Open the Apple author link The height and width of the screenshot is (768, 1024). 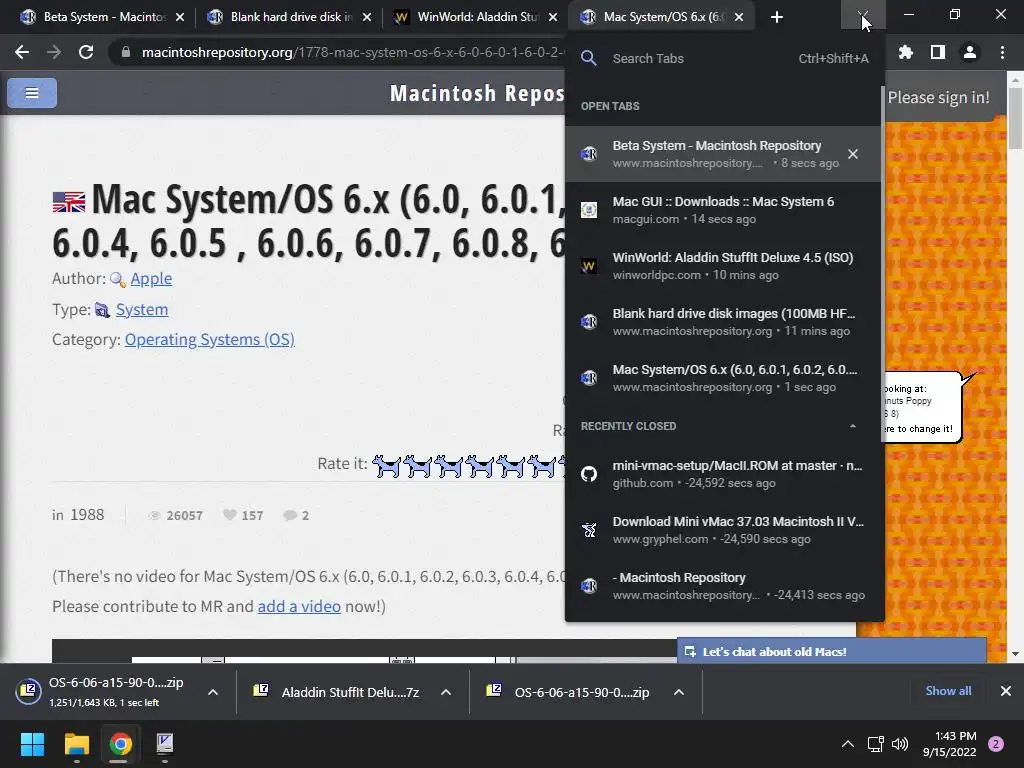point(151,279)
